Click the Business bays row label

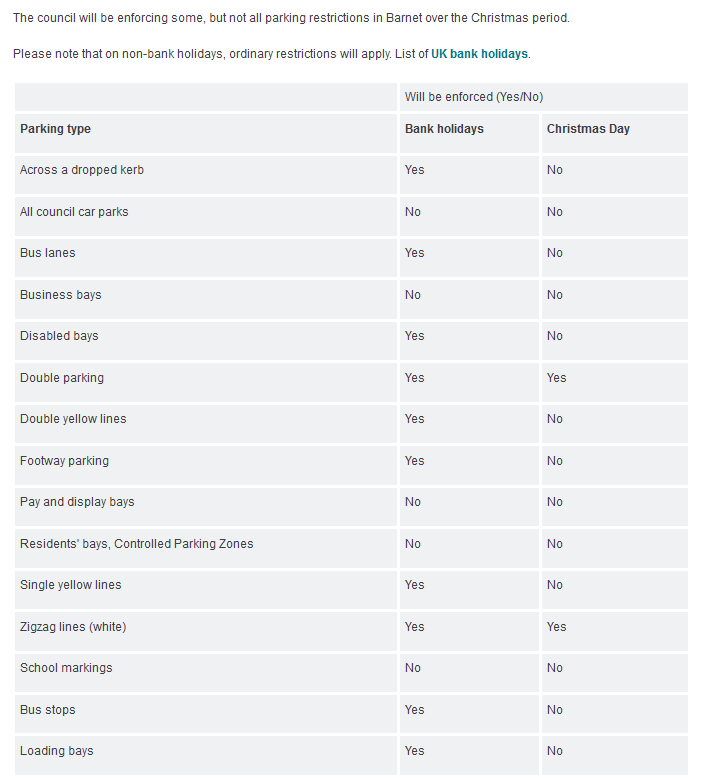coord(60,295)
